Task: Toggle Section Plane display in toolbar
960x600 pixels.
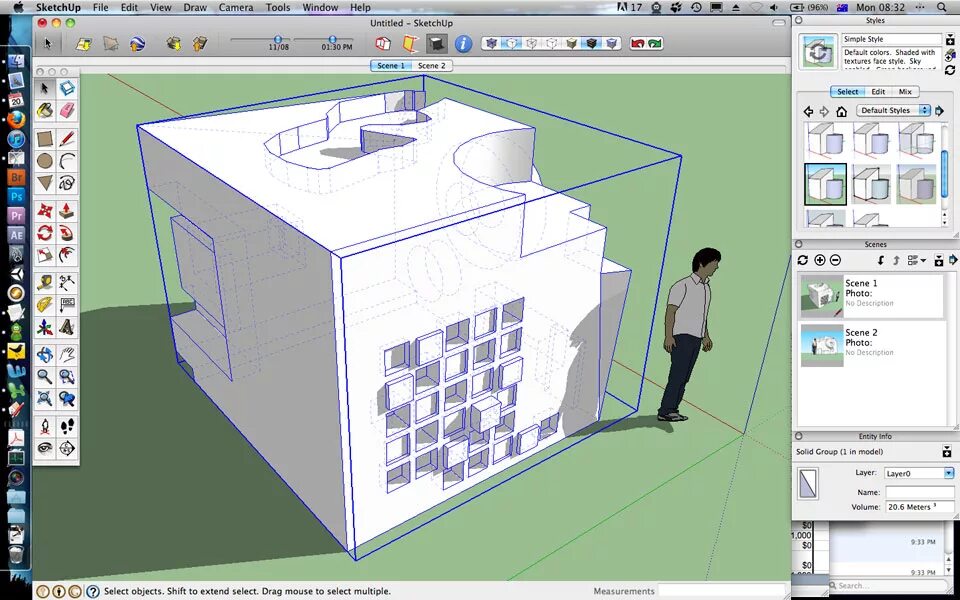Action: point(410,43)
